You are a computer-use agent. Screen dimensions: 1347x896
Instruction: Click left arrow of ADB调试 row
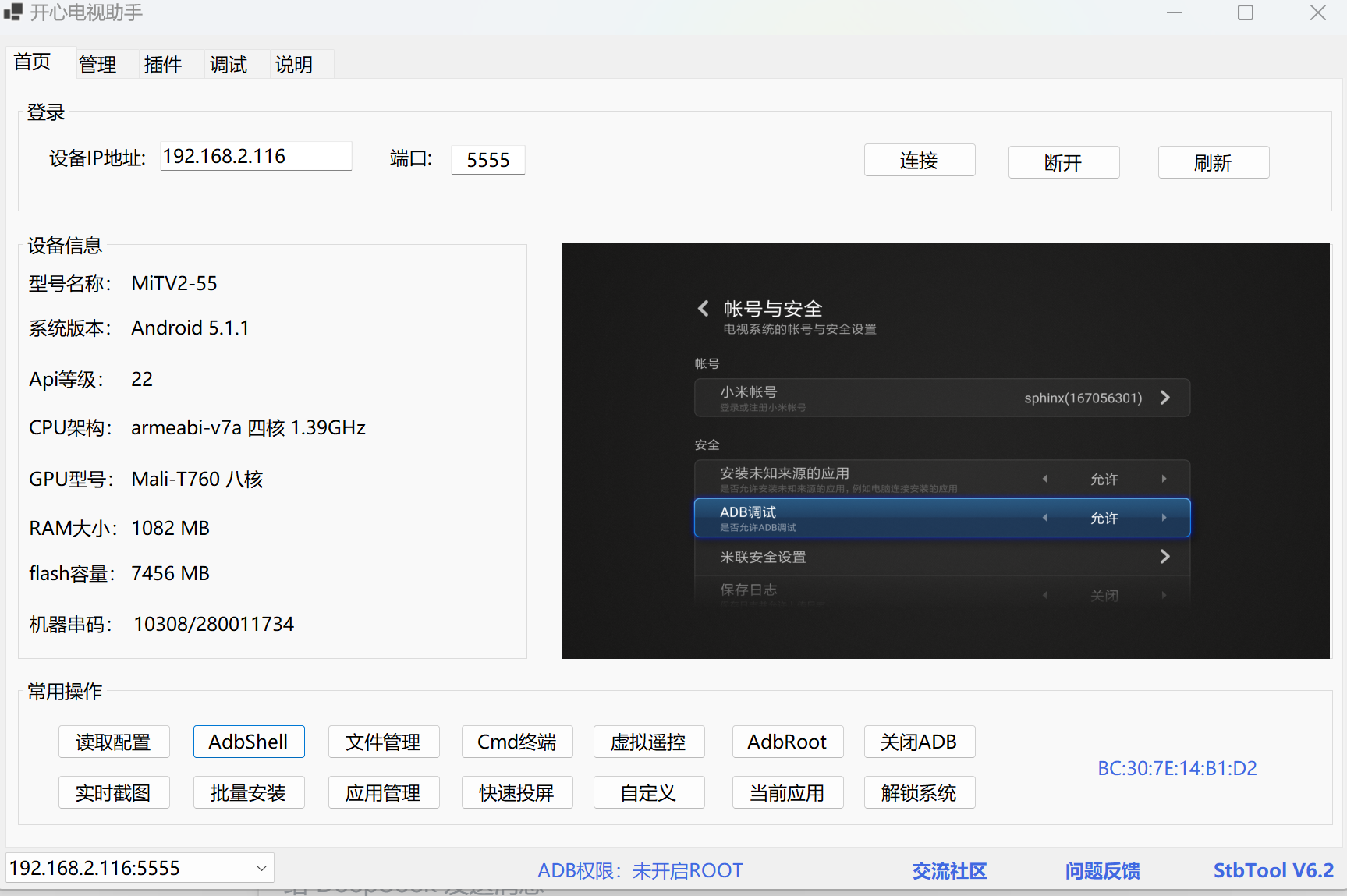pos(1045,518)
